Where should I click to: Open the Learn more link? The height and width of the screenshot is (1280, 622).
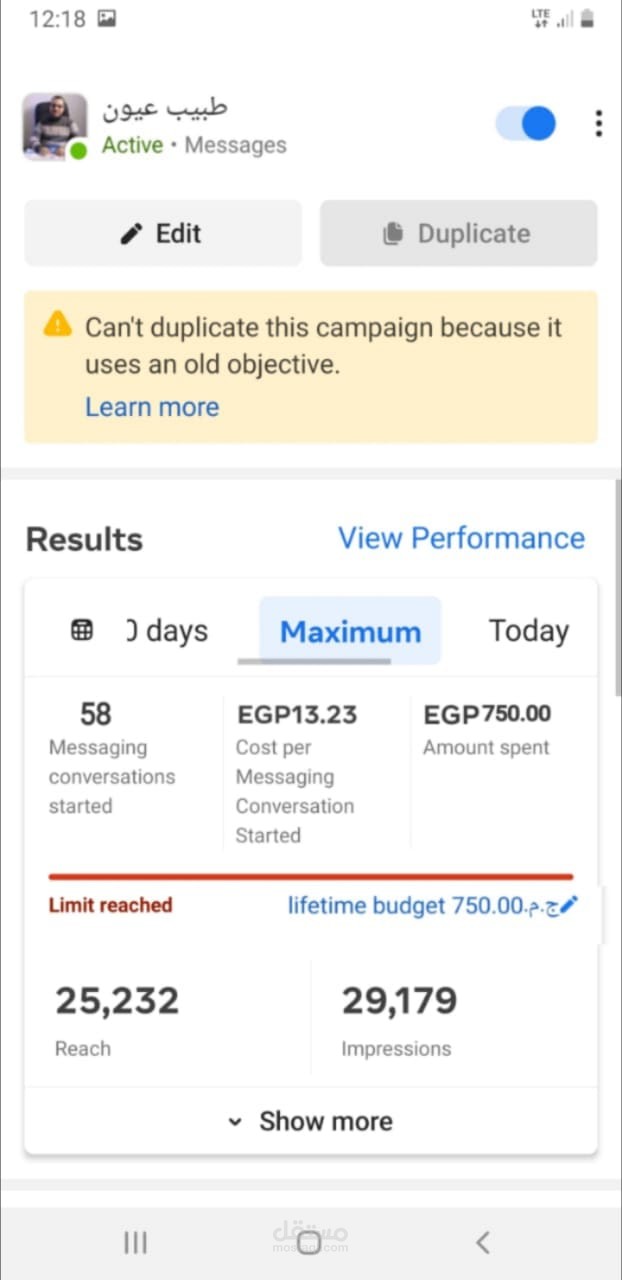click(x=152, y=407)
